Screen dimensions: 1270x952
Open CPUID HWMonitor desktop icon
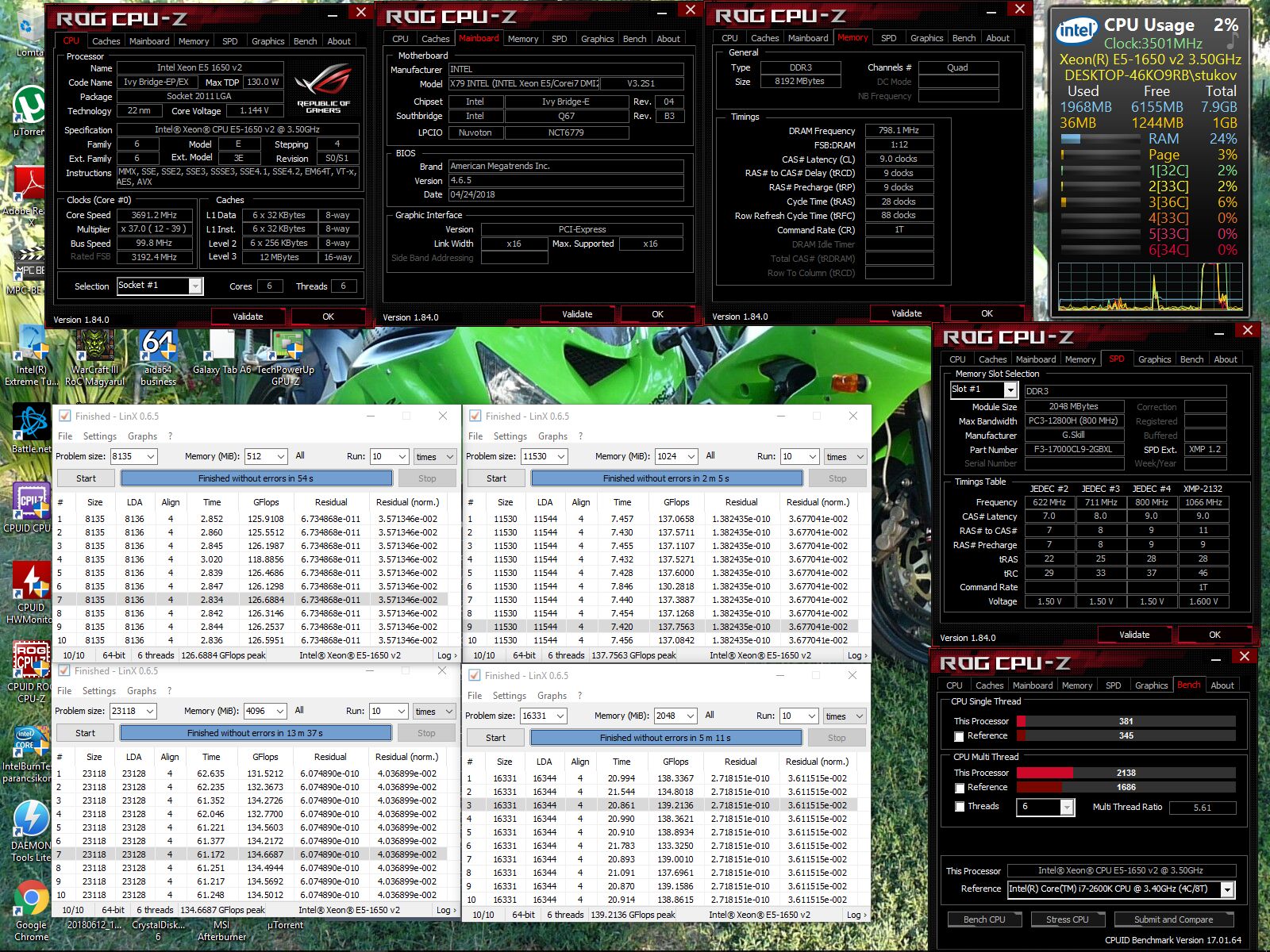point(29,593)
